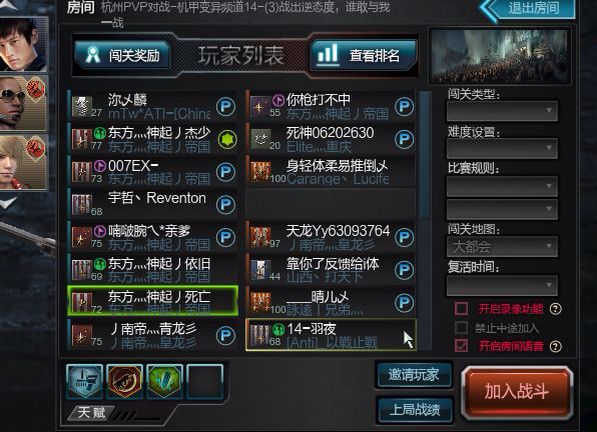Expand the 难度设置 dropdown
This screenshot has height=432, width=597.
pos(502,148)
